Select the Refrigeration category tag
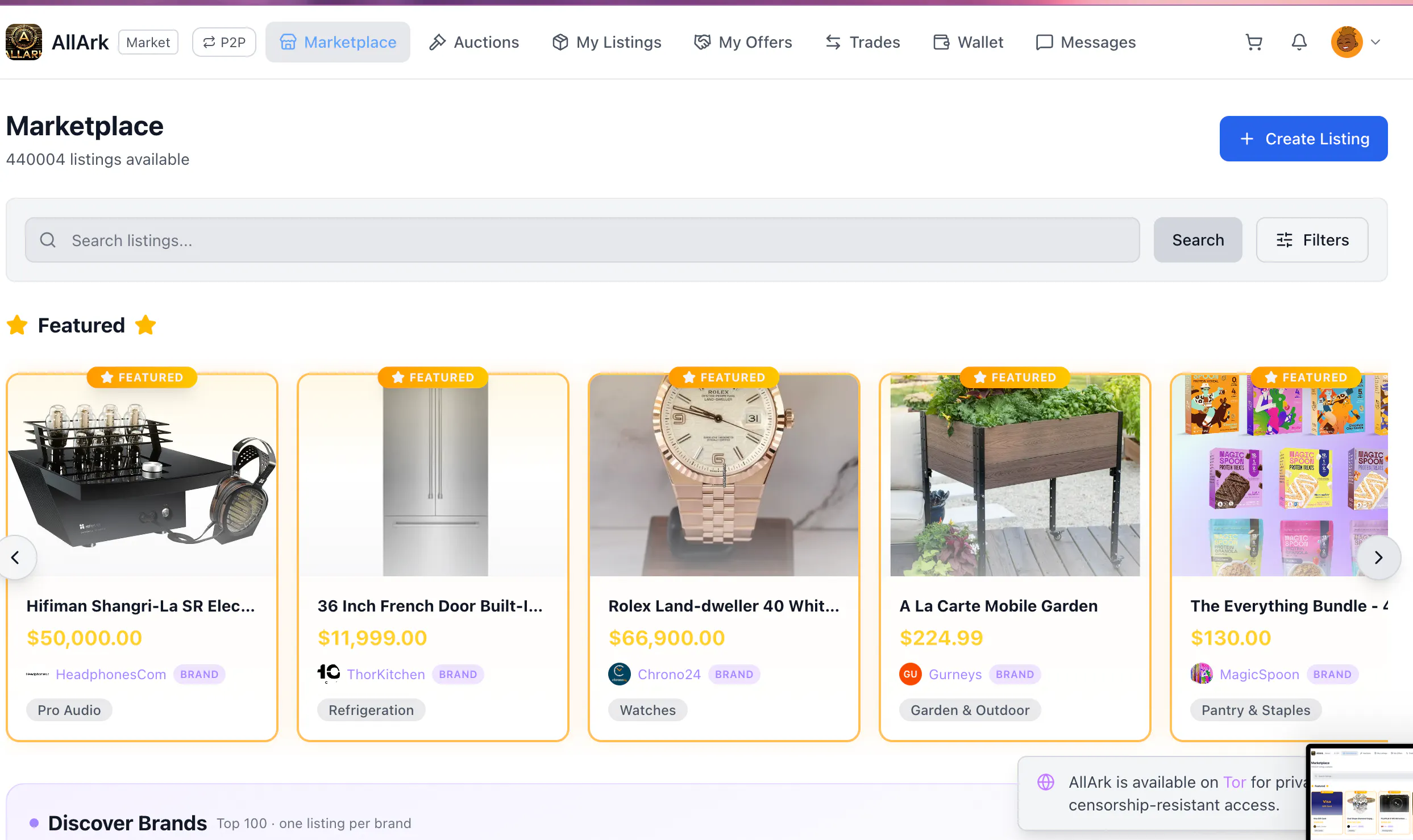The width and height of the screenshot is (1413, 840). coord(371,710)
